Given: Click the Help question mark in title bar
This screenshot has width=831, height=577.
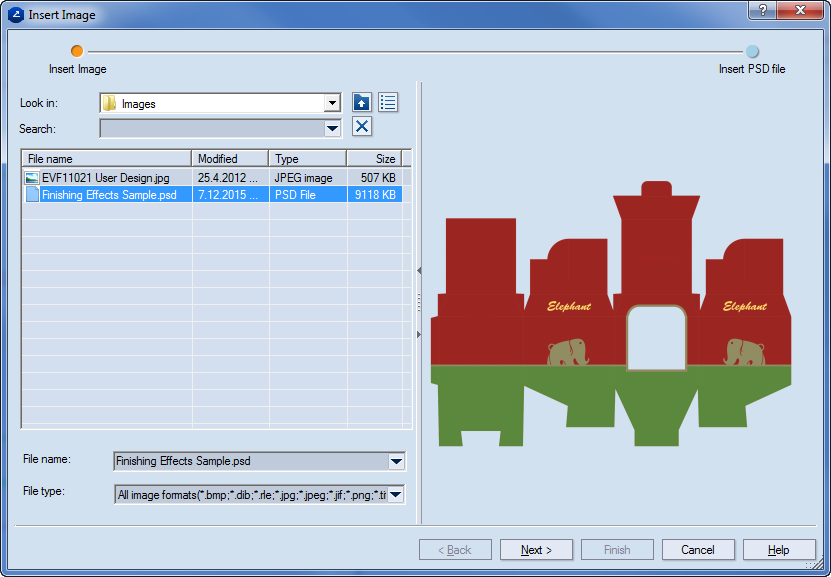Looking at the screenshot, I should tap(764, 10).
